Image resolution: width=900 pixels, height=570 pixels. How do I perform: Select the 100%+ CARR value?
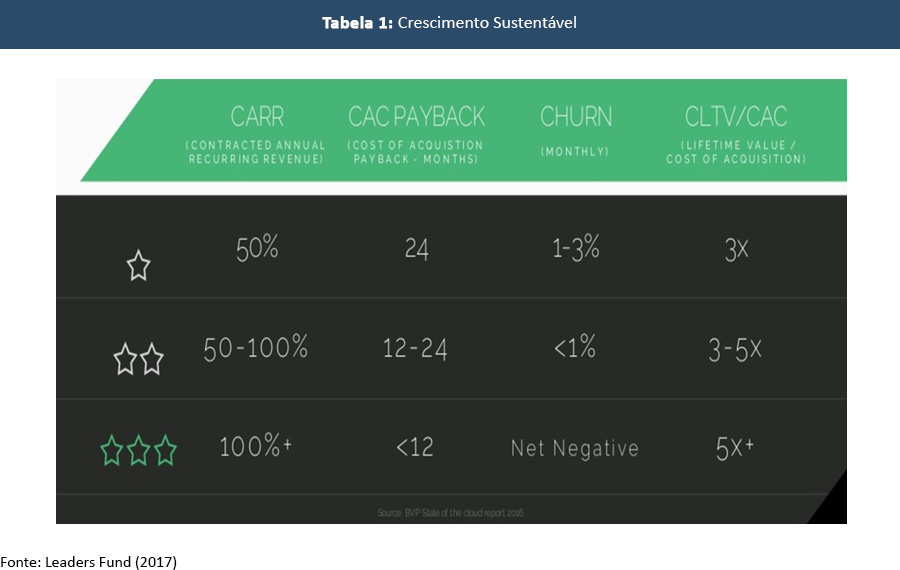(x=256, y=447)
